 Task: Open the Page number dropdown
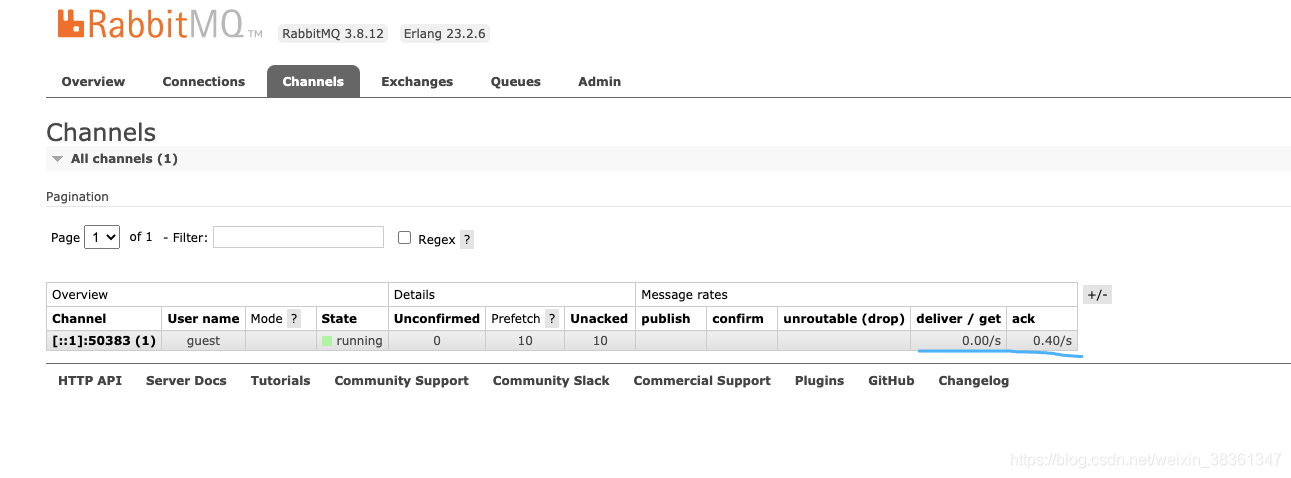pos(102,237)
